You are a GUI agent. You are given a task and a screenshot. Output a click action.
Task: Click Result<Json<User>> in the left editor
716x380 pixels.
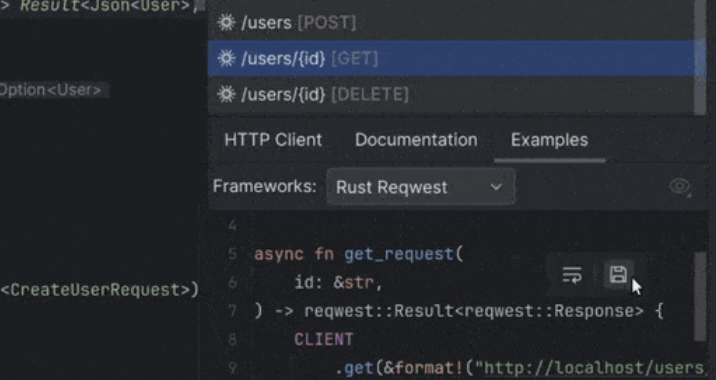(106, 6)
